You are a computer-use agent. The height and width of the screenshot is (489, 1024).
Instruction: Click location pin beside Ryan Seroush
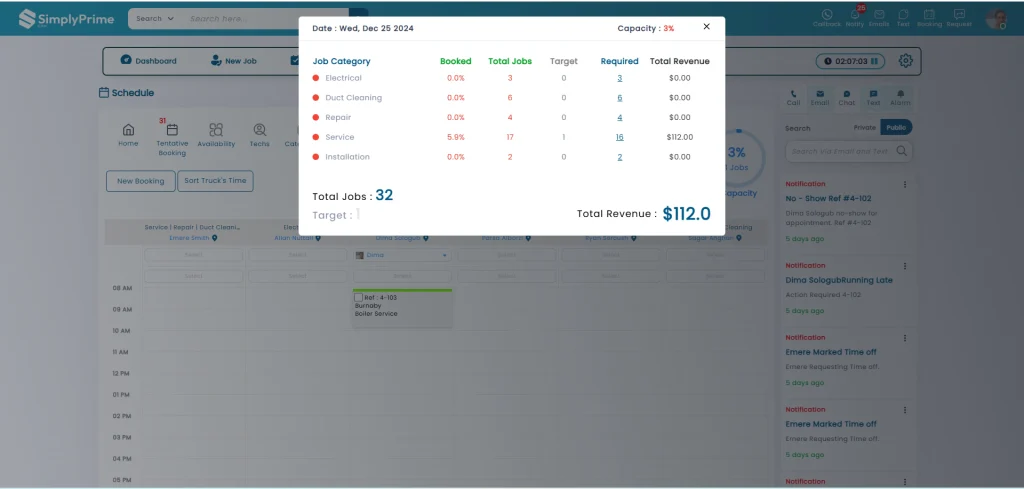(633, 238)
